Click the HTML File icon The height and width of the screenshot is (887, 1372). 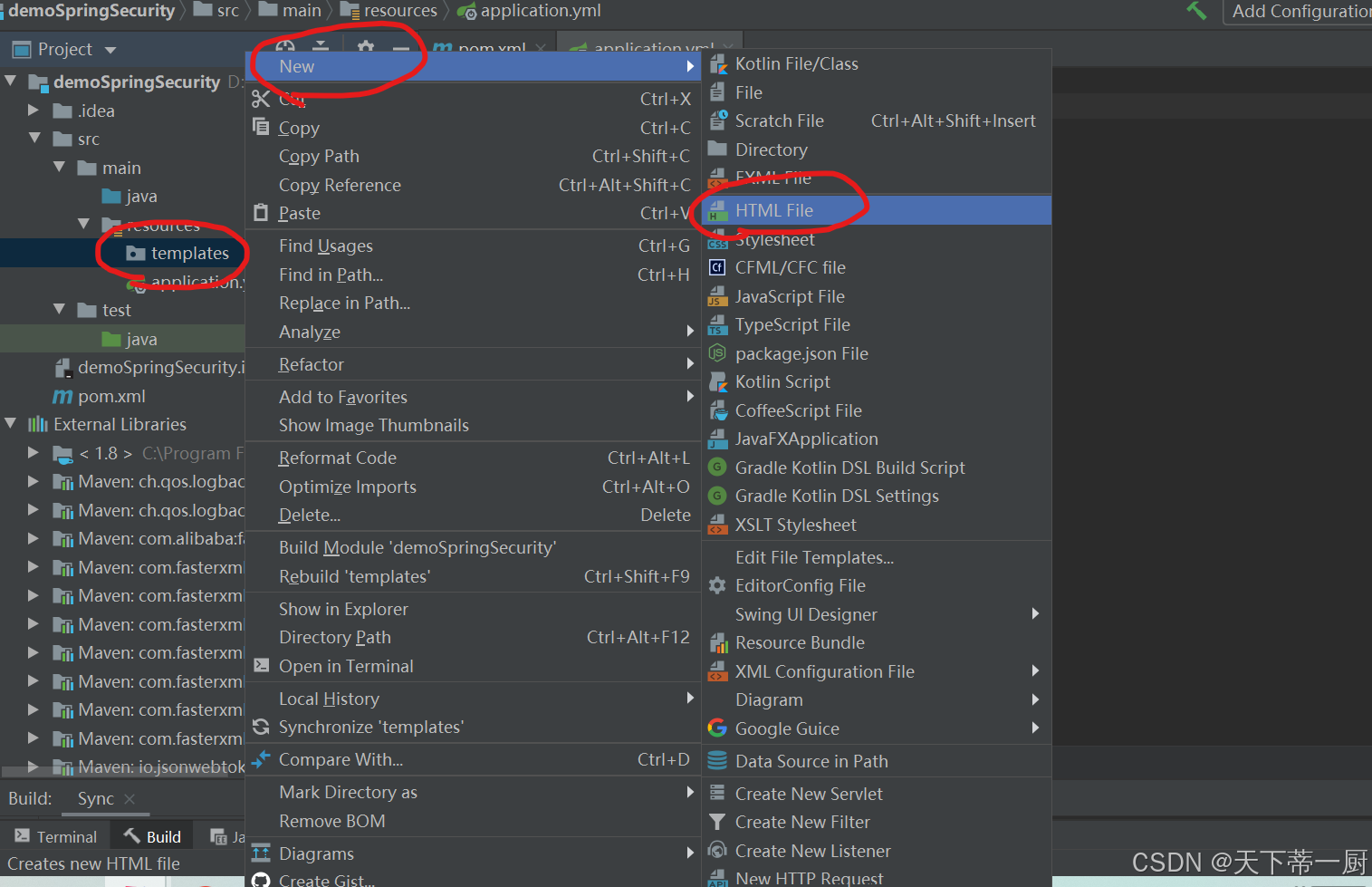(718, 210)
